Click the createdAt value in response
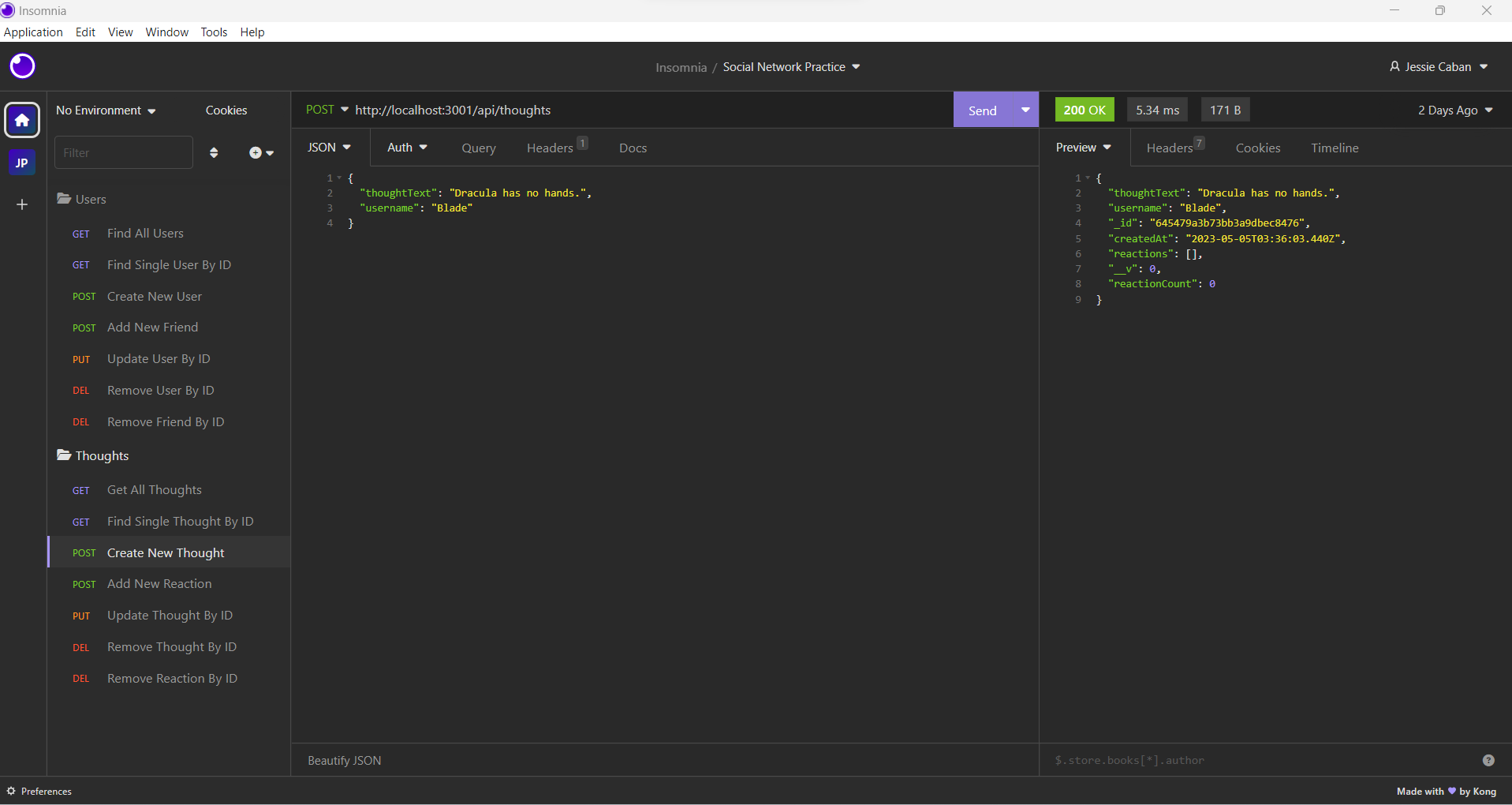The height and width of the screenshot is (805, 1512). 1264,238
